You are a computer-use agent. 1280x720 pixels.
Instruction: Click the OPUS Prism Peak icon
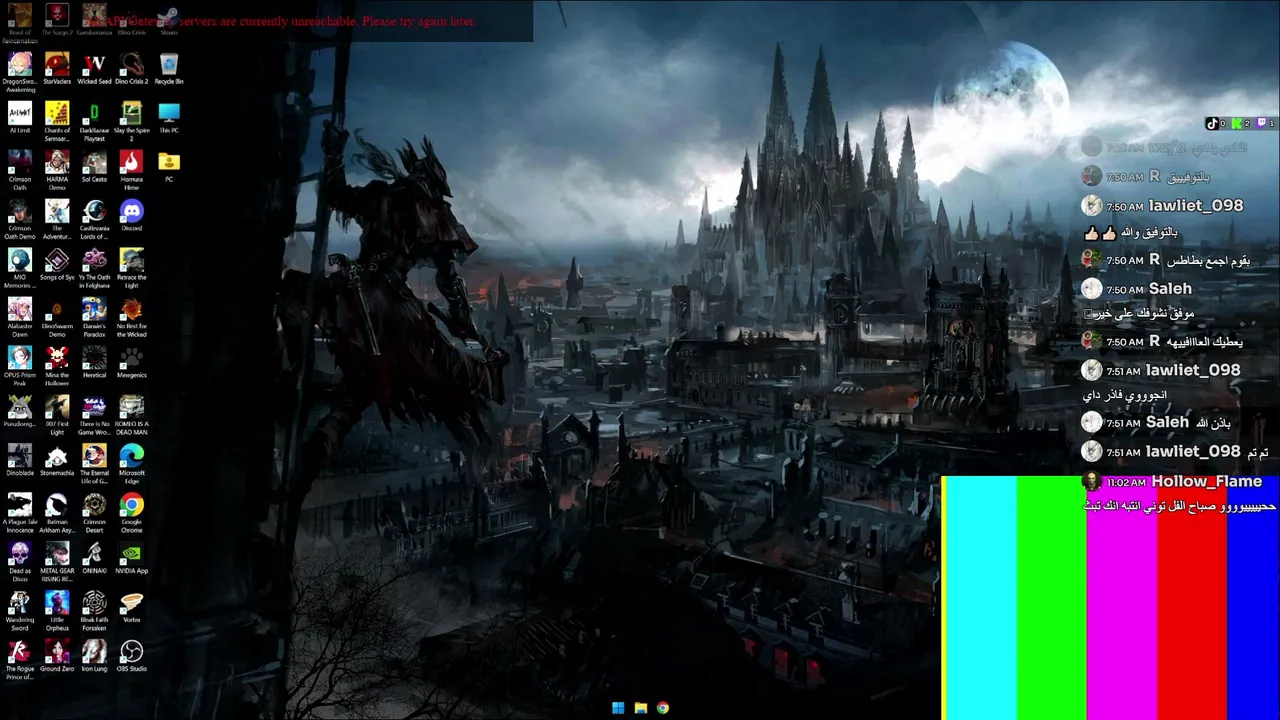[x=20, y=365]
